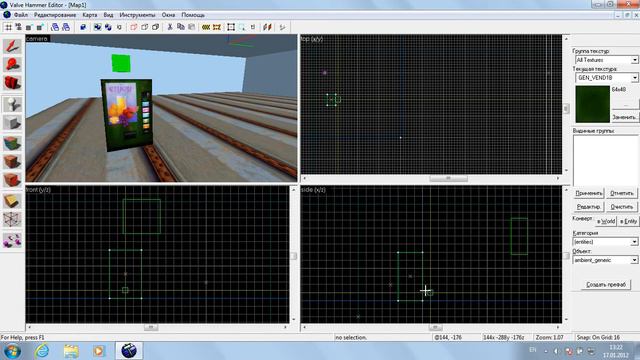Select the Vertex Manipulation tool

coord(12,220)
